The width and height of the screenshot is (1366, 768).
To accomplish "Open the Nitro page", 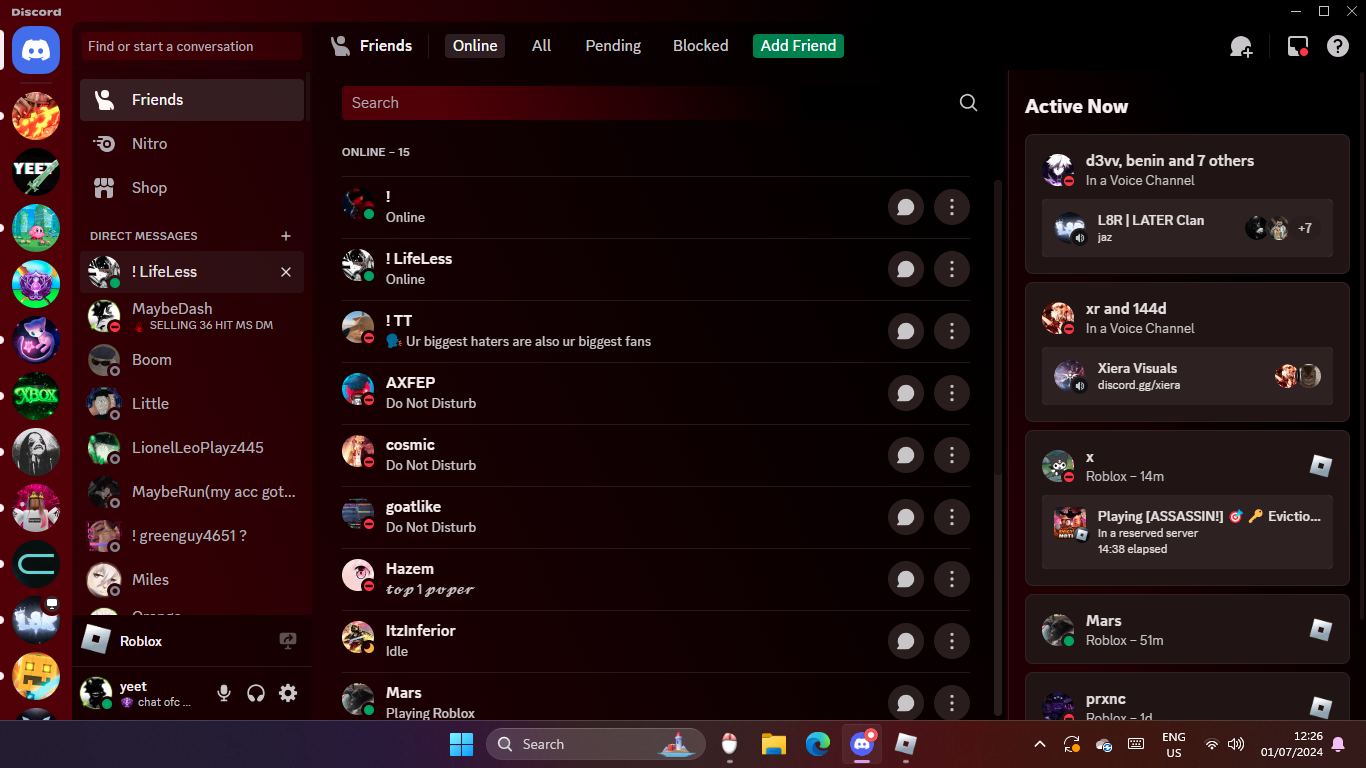I will click(x=192, y=144).
